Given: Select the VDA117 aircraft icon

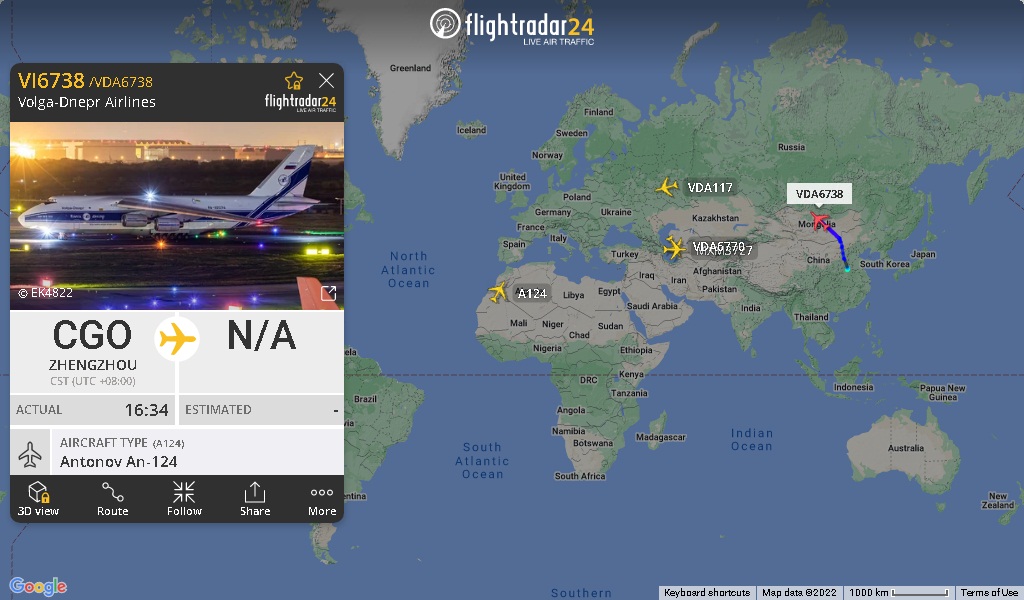Looking at the screenshot, I should point(667,187).
